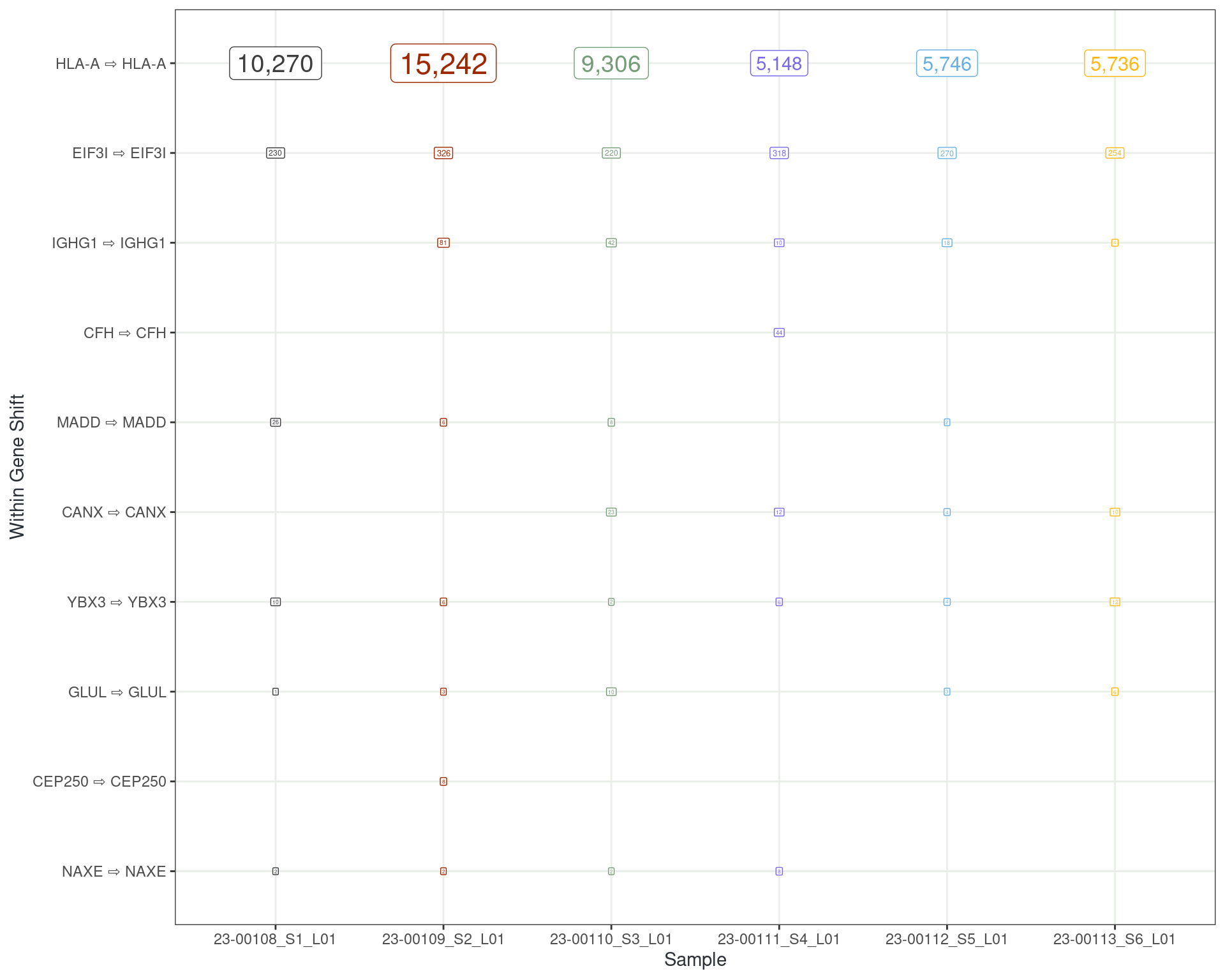1225x980 pixels.
Task: Click the HLA-A ⇨ HLA-A axis label
Action: pos(110,64)
